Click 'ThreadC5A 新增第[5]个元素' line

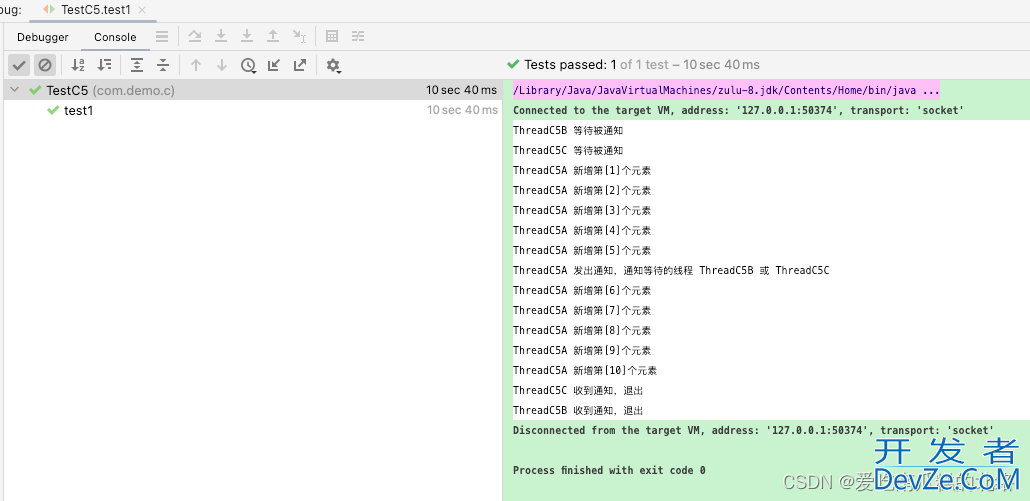582,250
